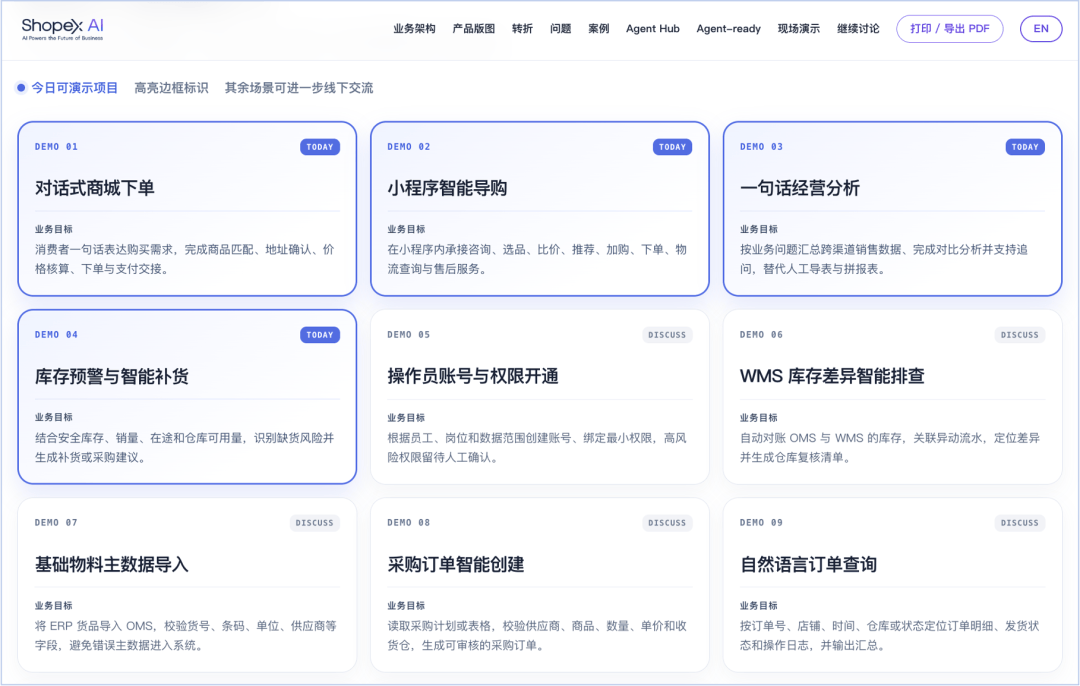Click the Shopex AI logo
Viewport: 1080px width, 686px height.
(63, 29)
